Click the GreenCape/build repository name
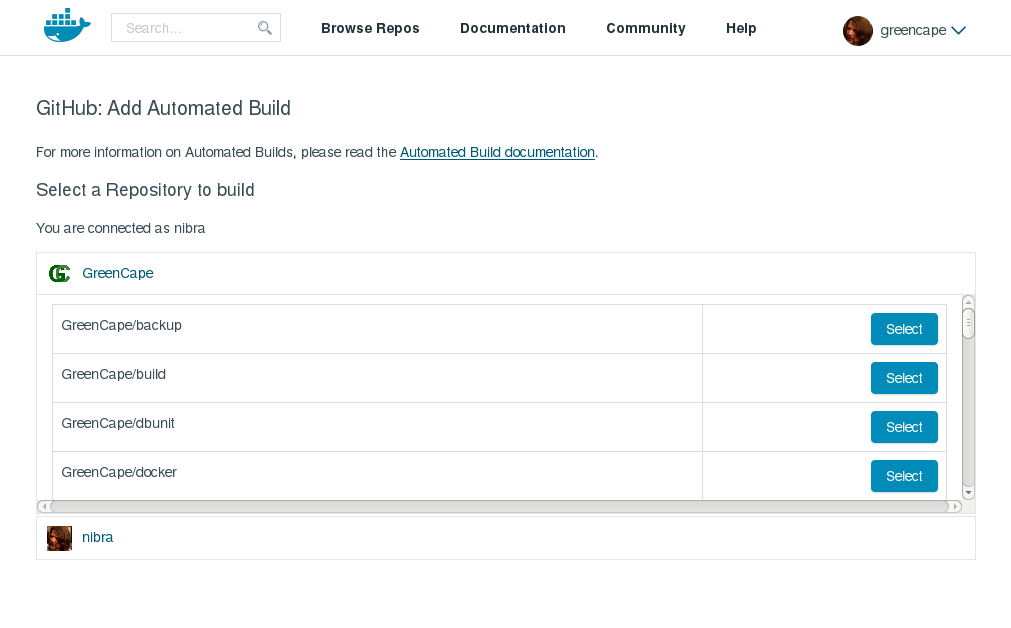 tap(113, 375)
